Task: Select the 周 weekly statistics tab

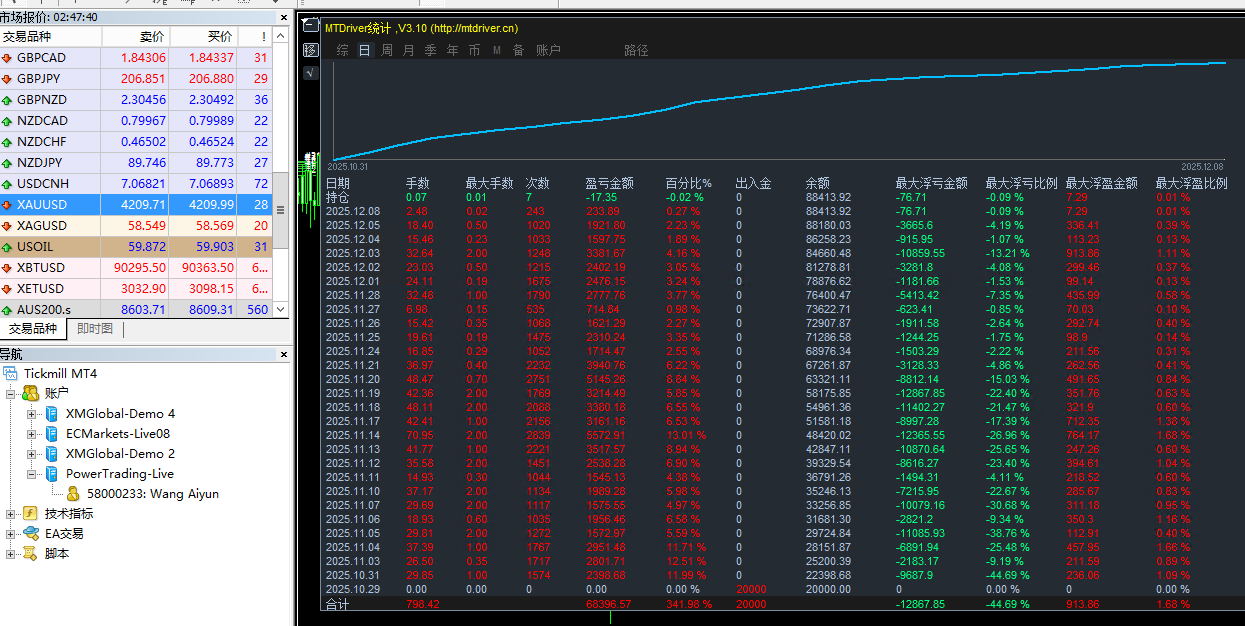Action: (387, 50)
